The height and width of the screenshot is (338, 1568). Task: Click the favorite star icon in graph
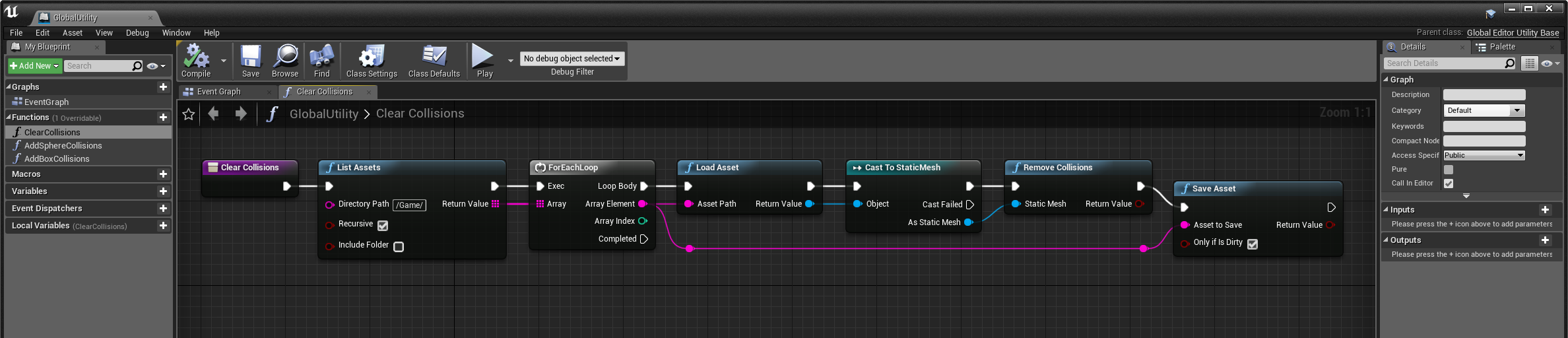(x=189, y=114)
